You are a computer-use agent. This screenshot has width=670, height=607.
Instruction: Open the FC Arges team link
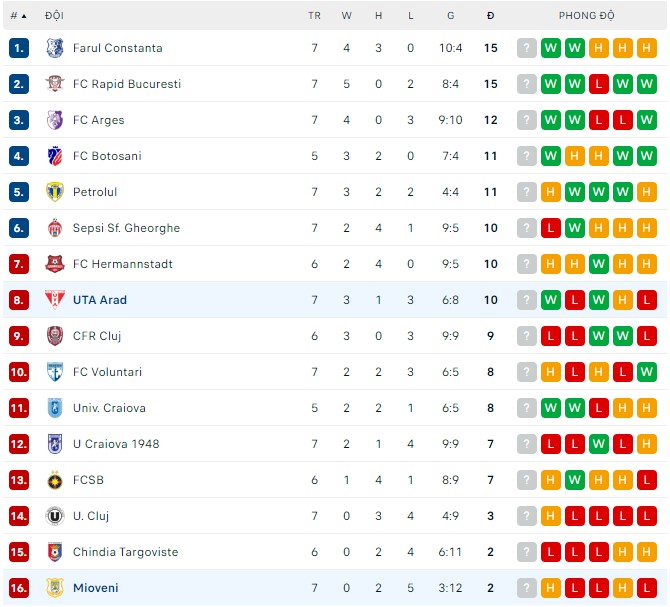pyautogui.click(x=98, y=120)
